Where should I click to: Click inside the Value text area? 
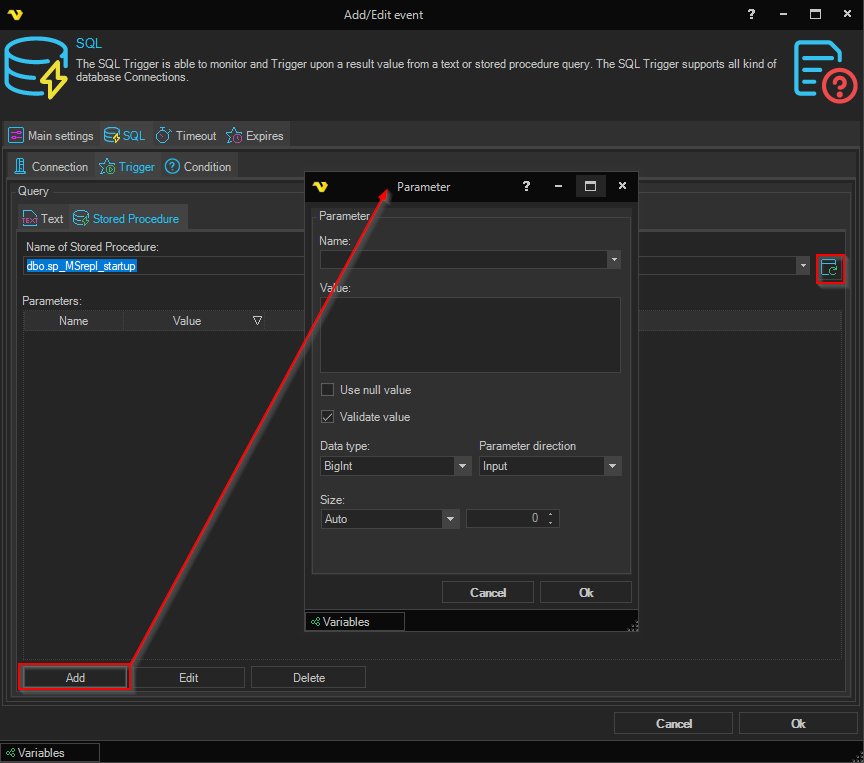(470, 335)
